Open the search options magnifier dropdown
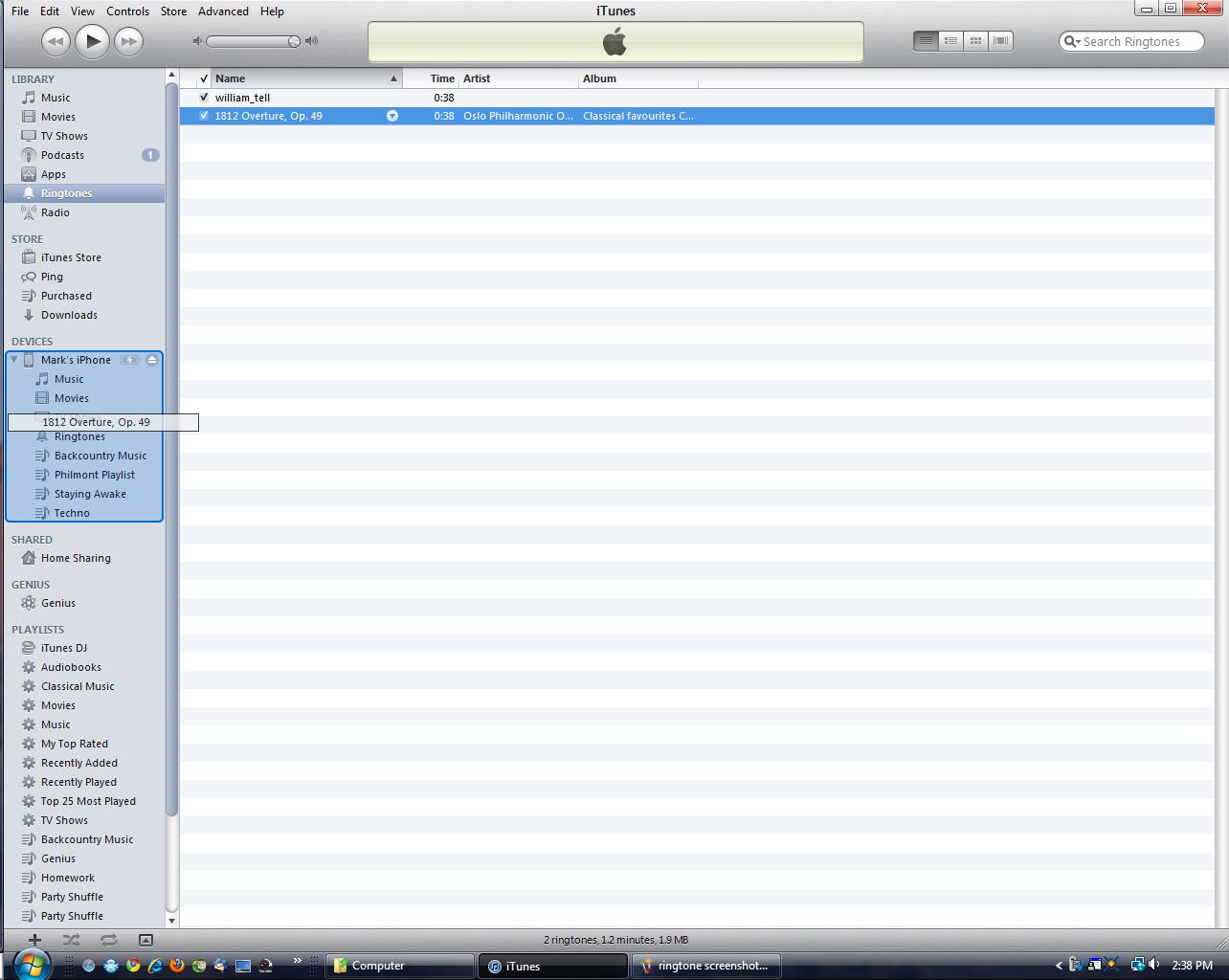Screen dimensions: 1229x980 coord(1072,41)
